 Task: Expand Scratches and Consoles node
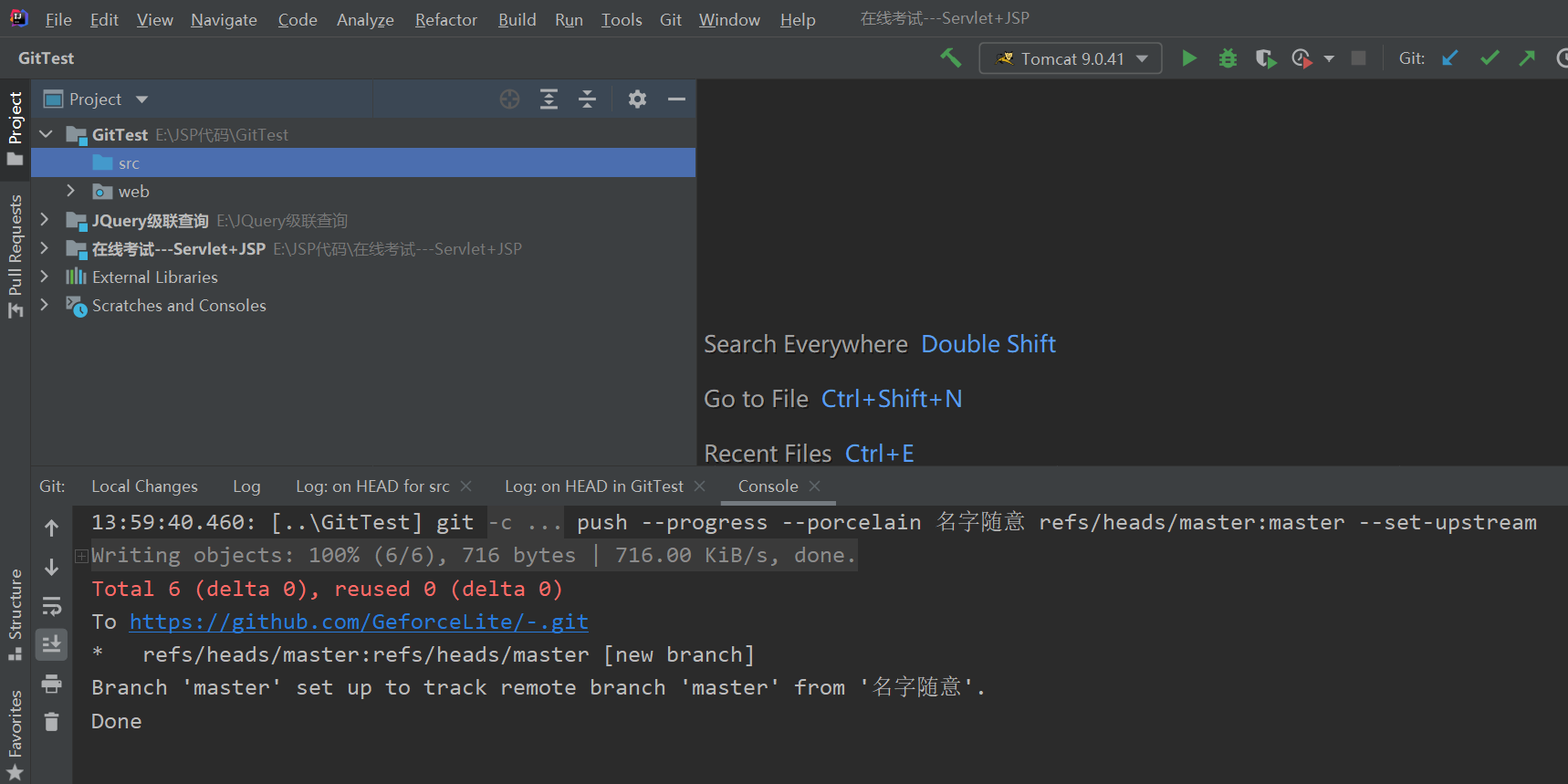pyautogui.click(x=44, y=305)
